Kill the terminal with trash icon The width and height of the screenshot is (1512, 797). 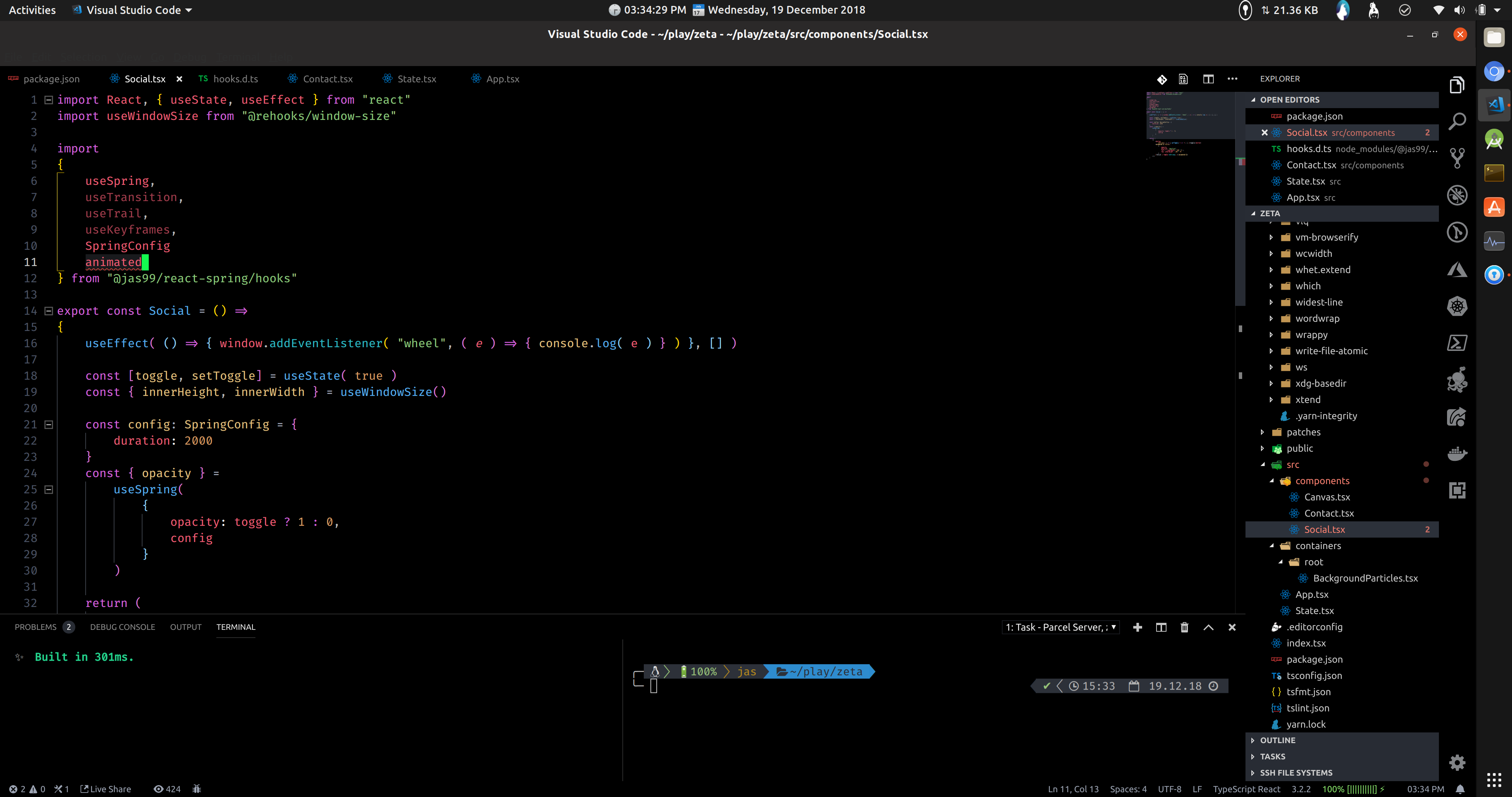(1184, 627)
